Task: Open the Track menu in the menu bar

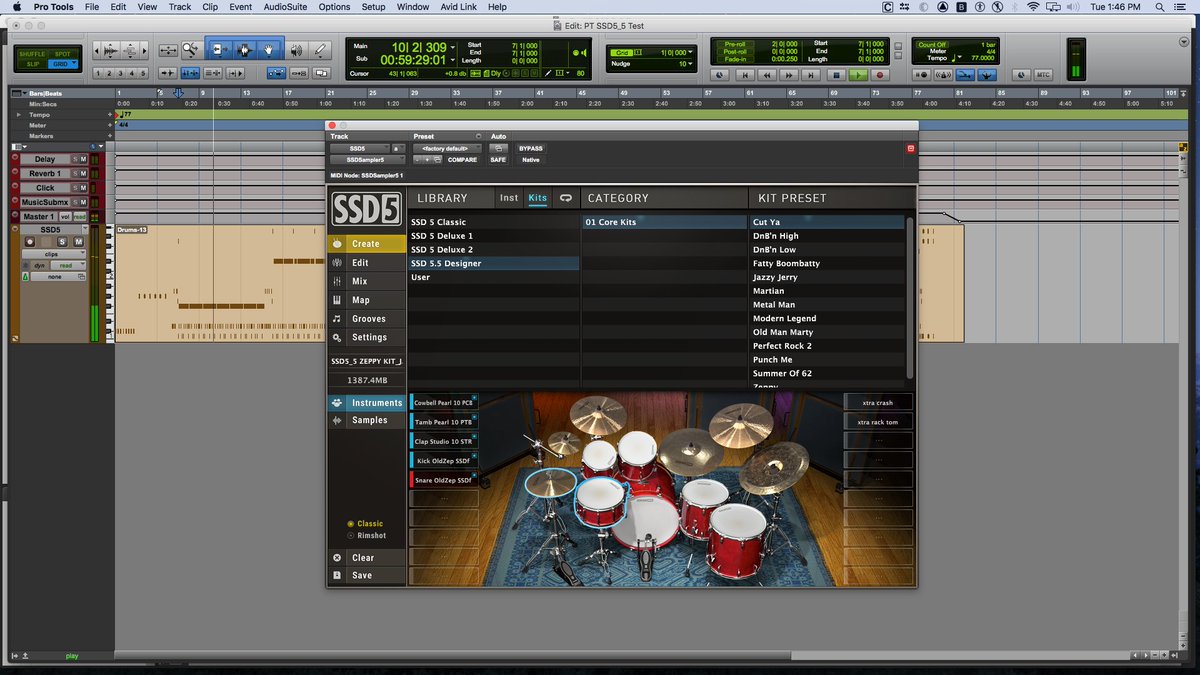Action: click(179, 7)
